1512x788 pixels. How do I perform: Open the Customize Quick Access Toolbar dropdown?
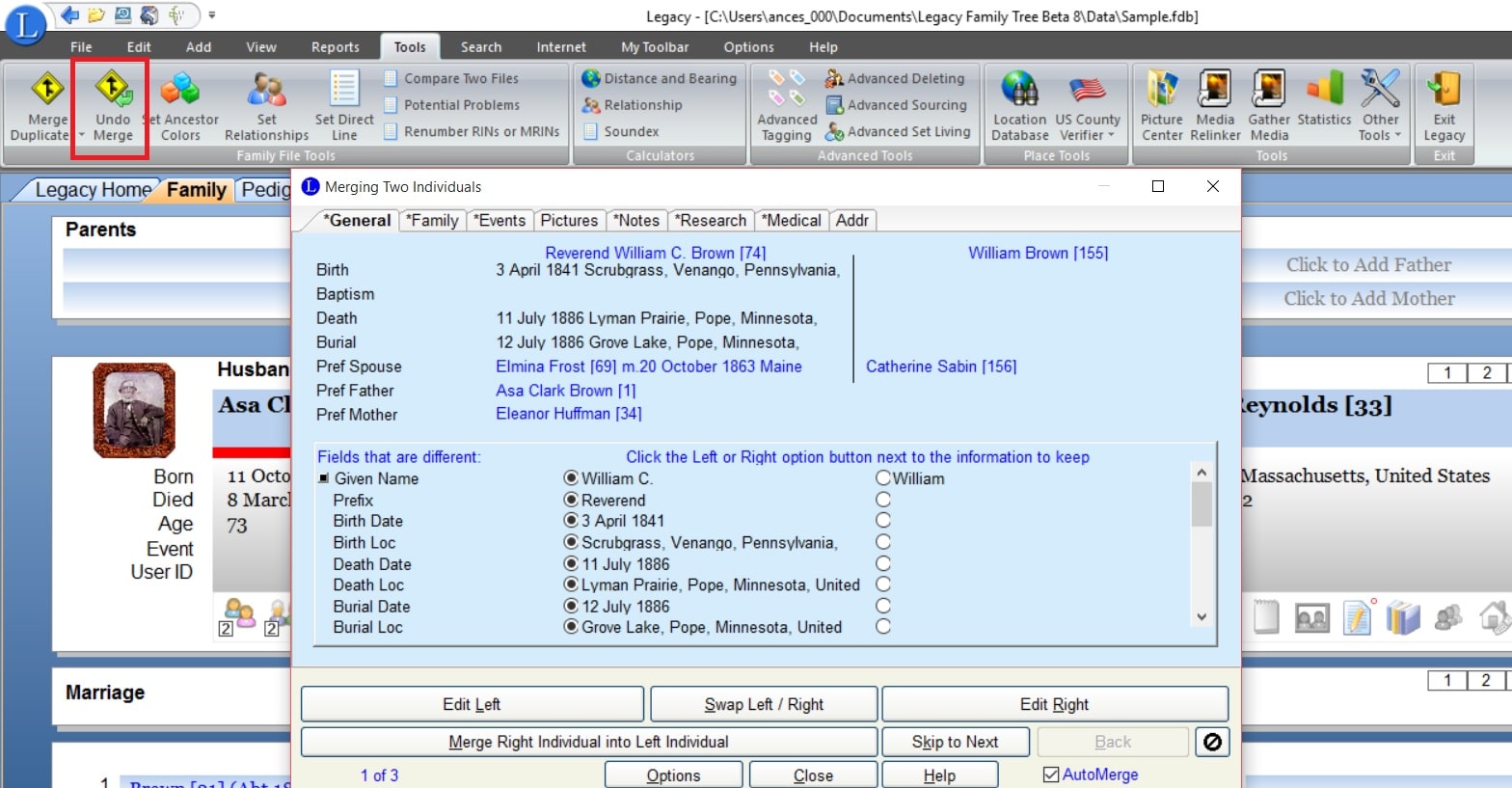[x=211, y=15]
